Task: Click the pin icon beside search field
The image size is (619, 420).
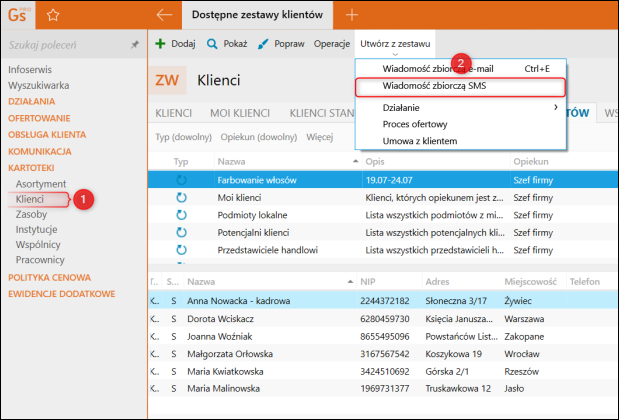Action: (135, 45)
